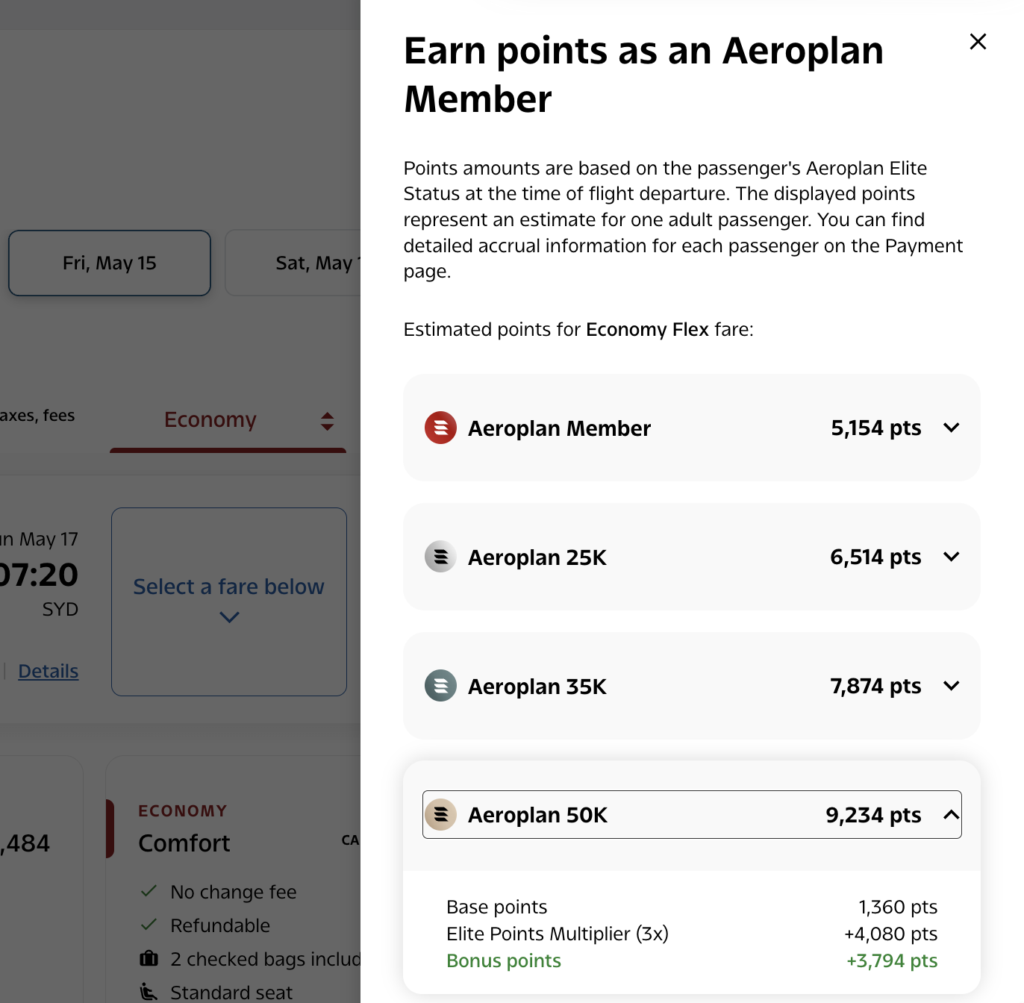Expand the Aeroplan Member points breakdown

pos(951,427)
